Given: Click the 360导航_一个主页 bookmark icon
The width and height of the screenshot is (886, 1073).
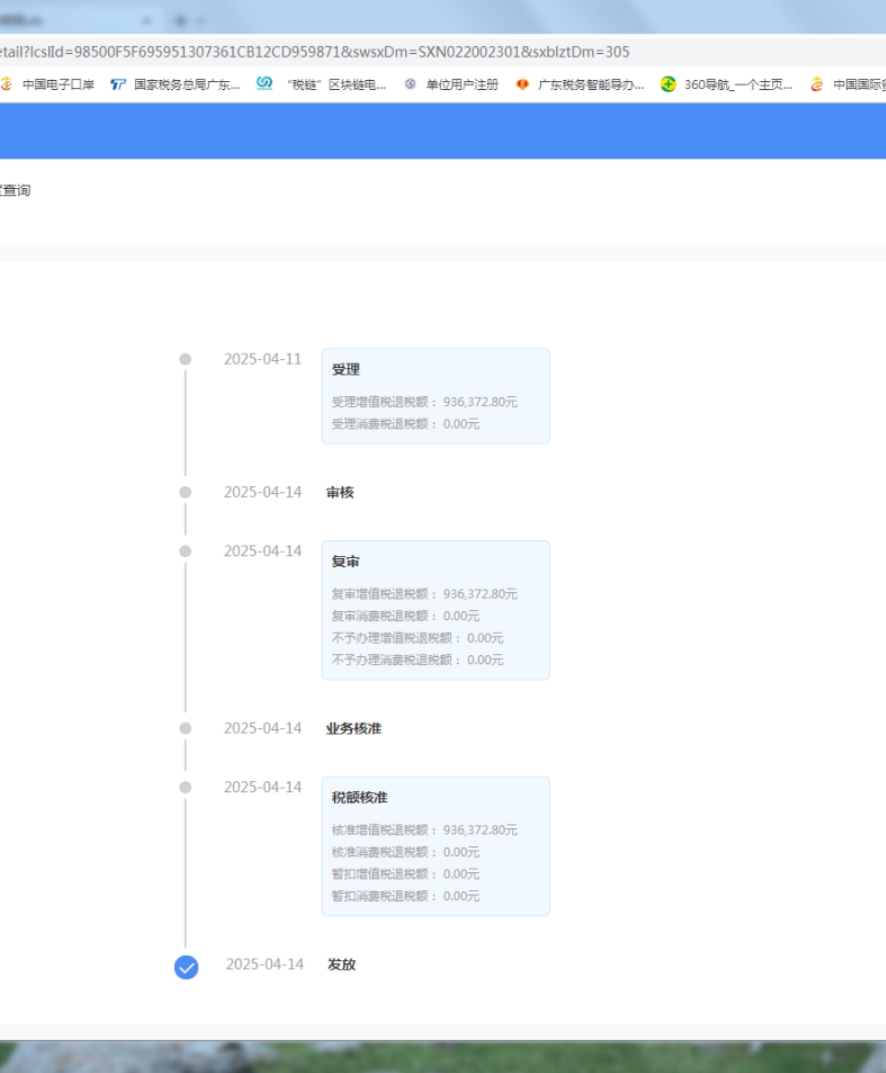Looking at the screenshot, I should pyautogui.click(x=666, y=84).
